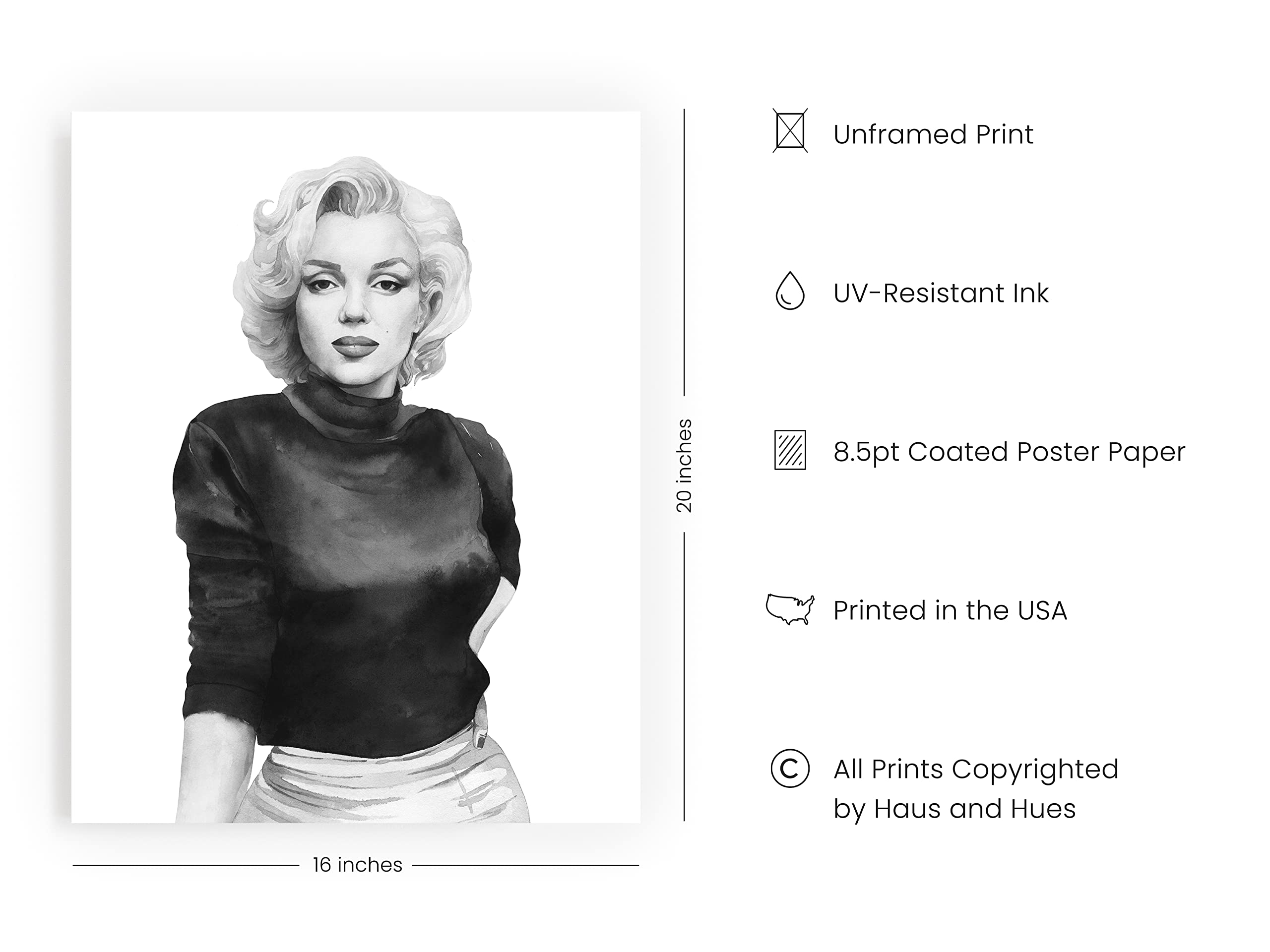Click the USA map outline icon

(x=790, y=609)
